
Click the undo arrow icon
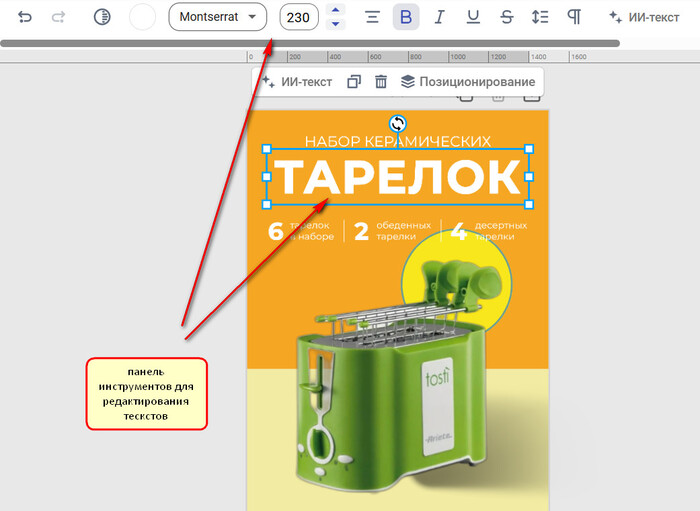pyautogui.click(x=25, y=17)
